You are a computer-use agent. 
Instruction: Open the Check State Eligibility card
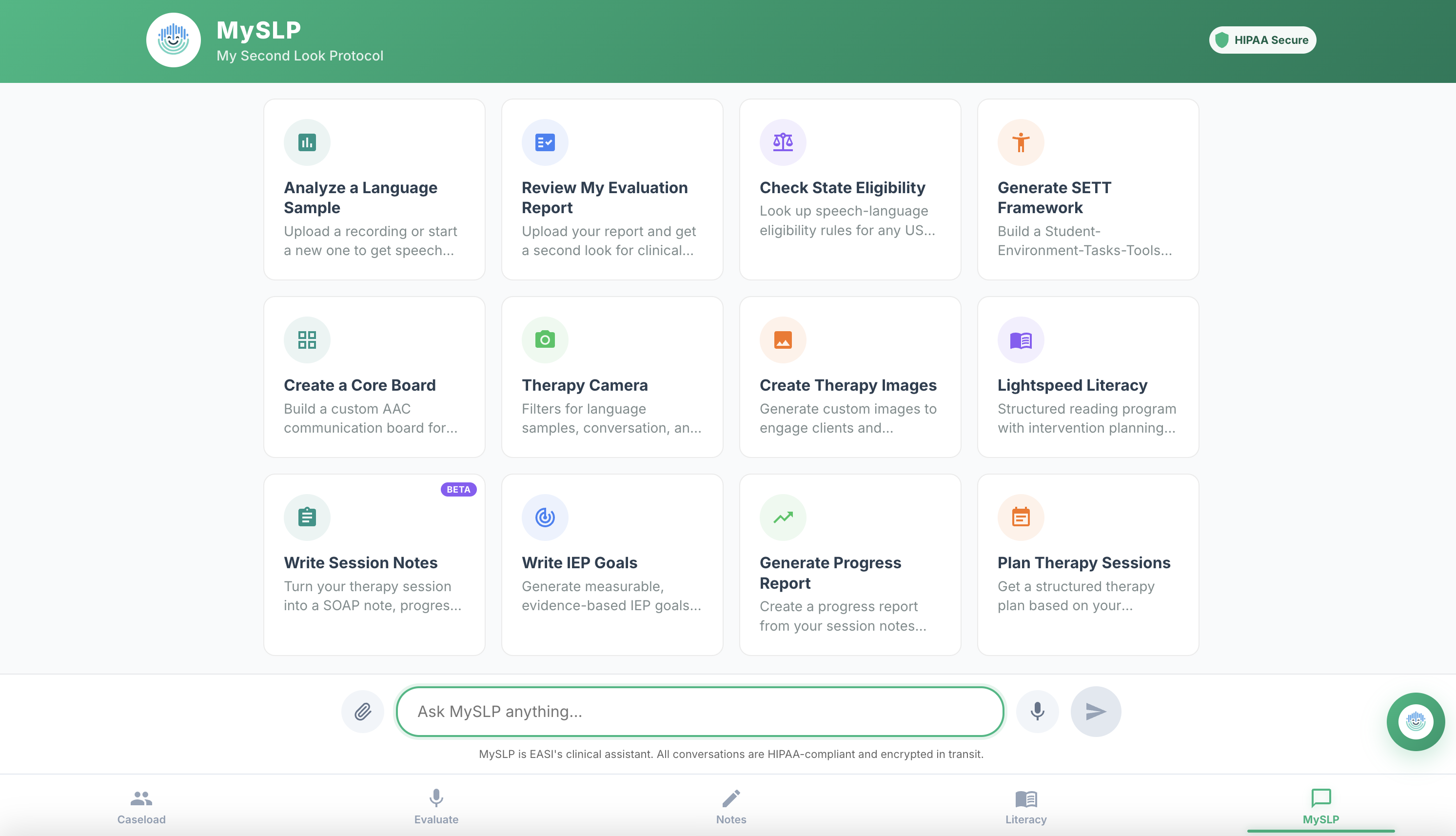pyautogui.click(x=850, y=189)
